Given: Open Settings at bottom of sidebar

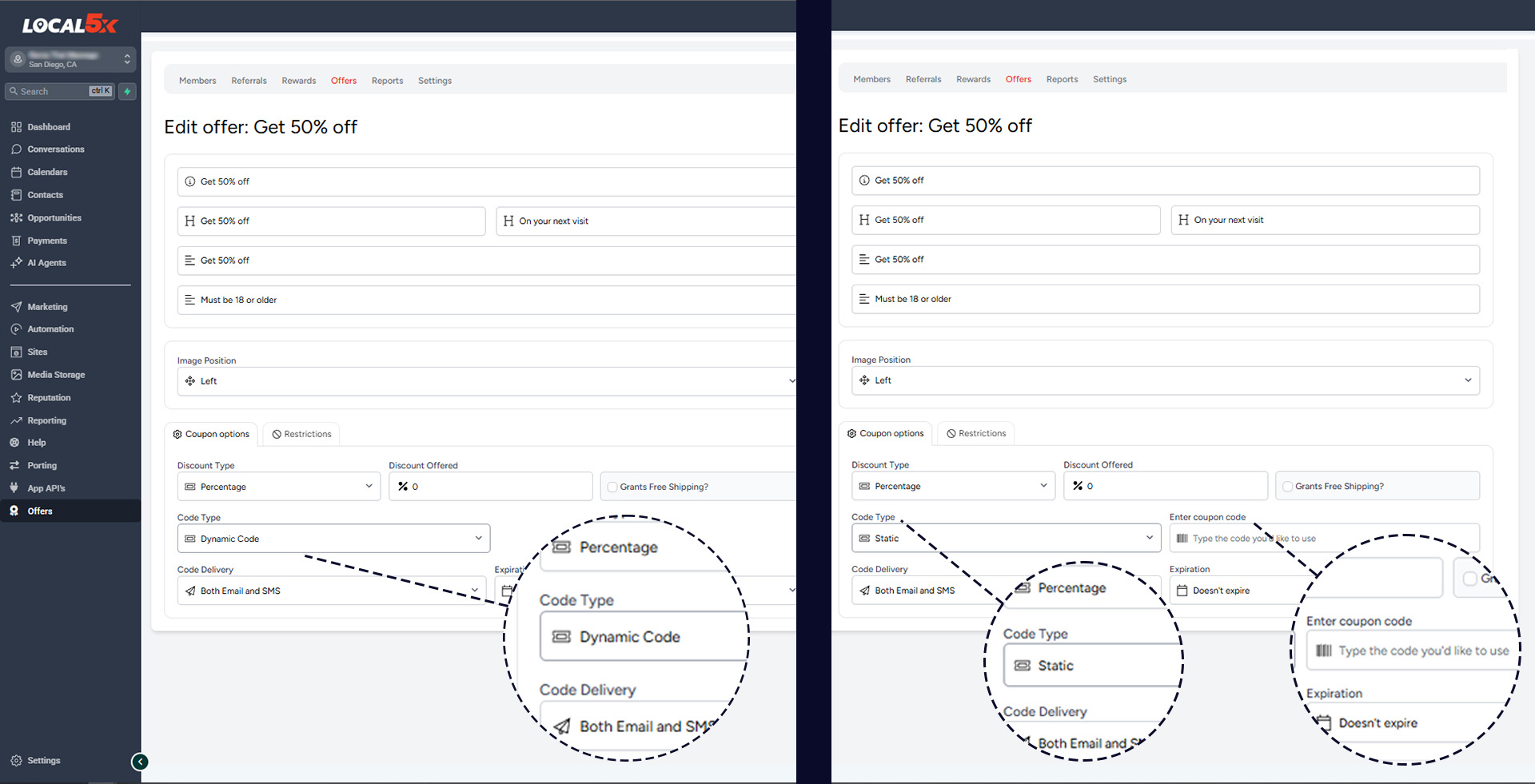Looking at the screenshot, I should (x=43, y=761).
